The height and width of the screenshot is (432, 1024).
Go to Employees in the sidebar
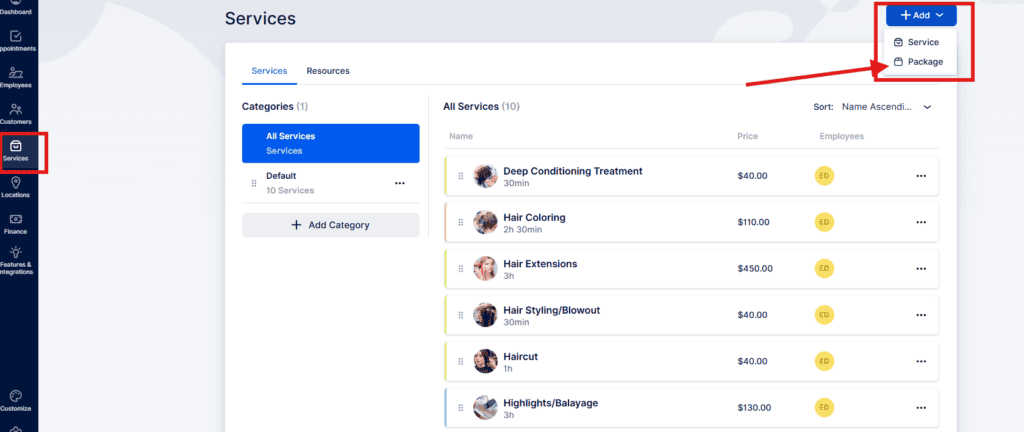(17, 78)
